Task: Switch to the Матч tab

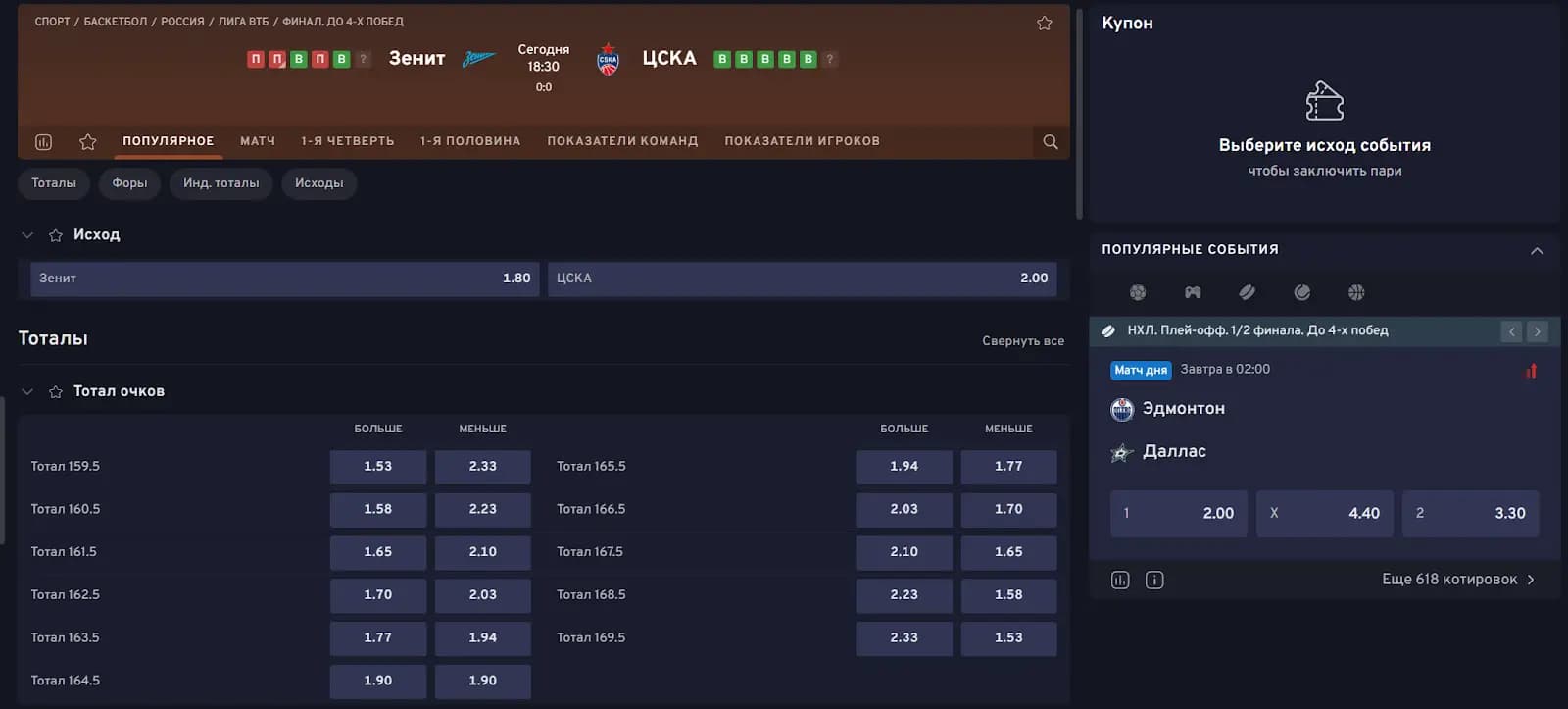Action: [x=258, y=141]
